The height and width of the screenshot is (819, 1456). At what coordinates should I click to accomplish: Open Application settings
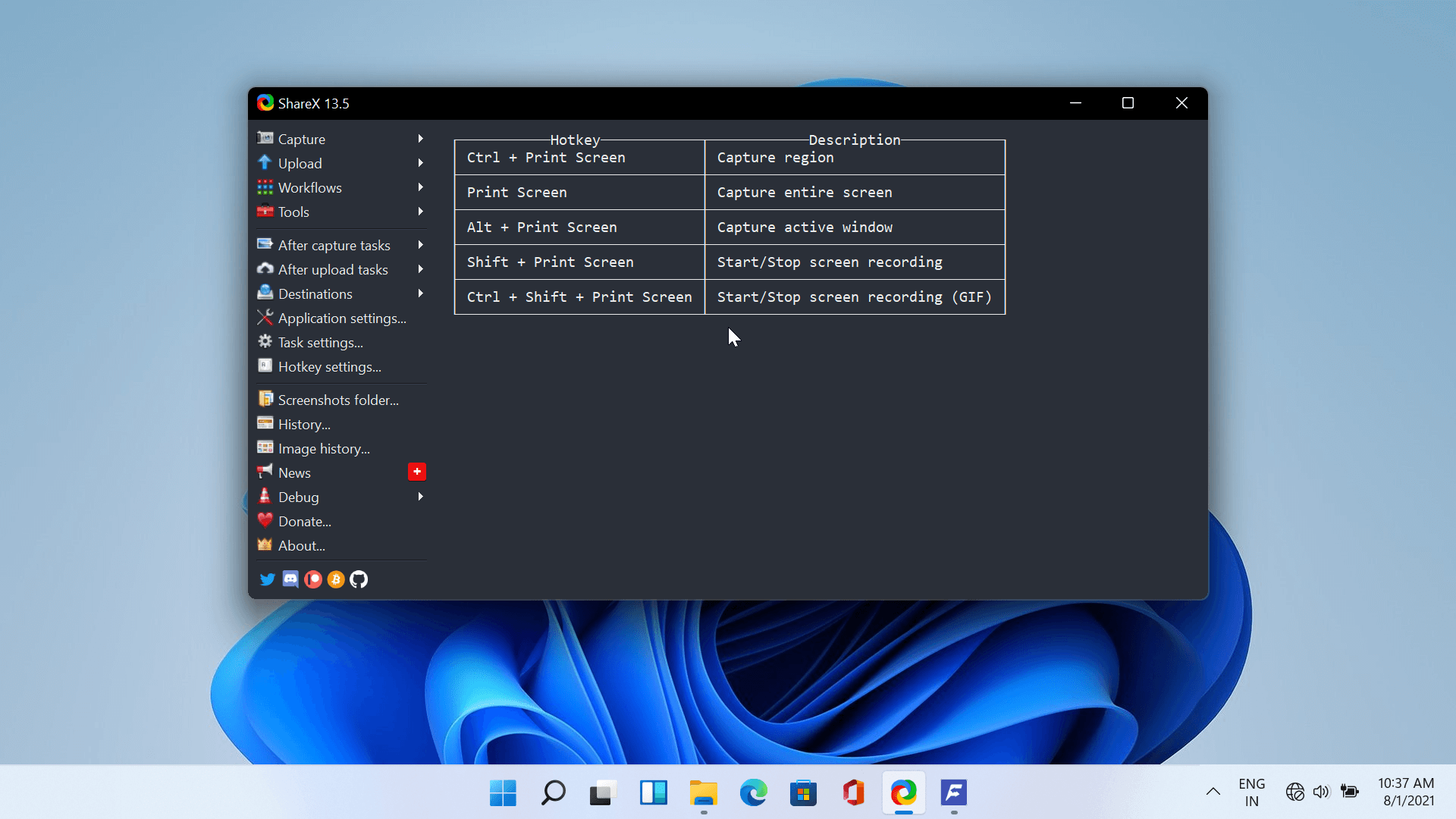341,318
